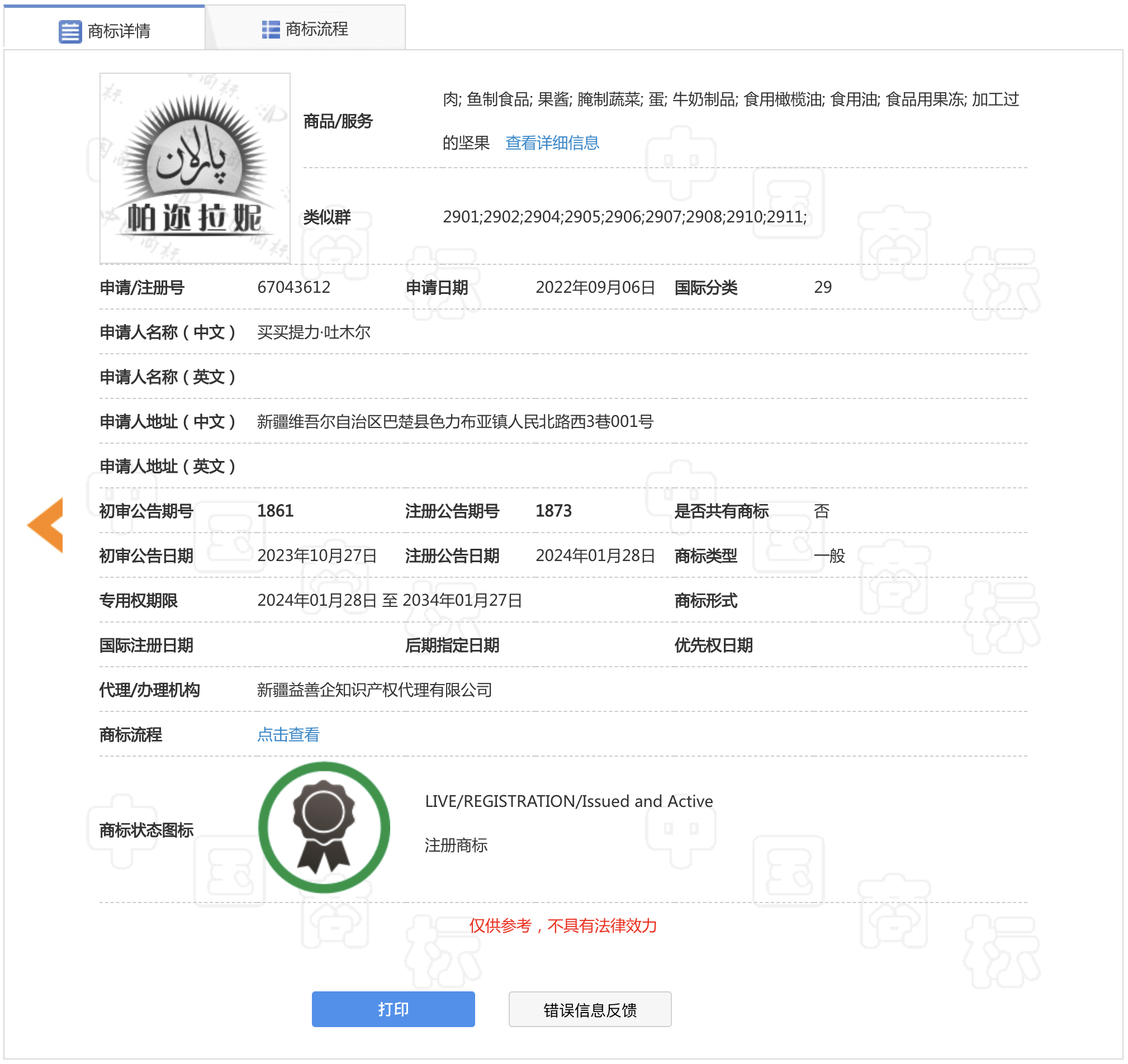Click the 国际分类 field label
1128x1064 pixels.
(x=706, y=288)
